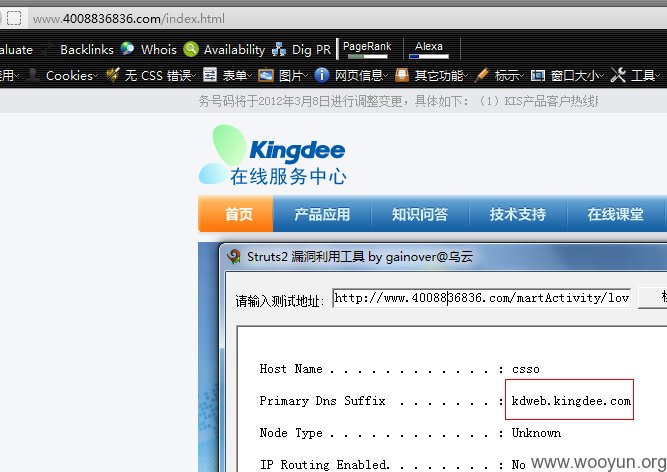Click the Struts2 tool title bar
This screenshot has height=472, width=667.
[x=445, y=257]
